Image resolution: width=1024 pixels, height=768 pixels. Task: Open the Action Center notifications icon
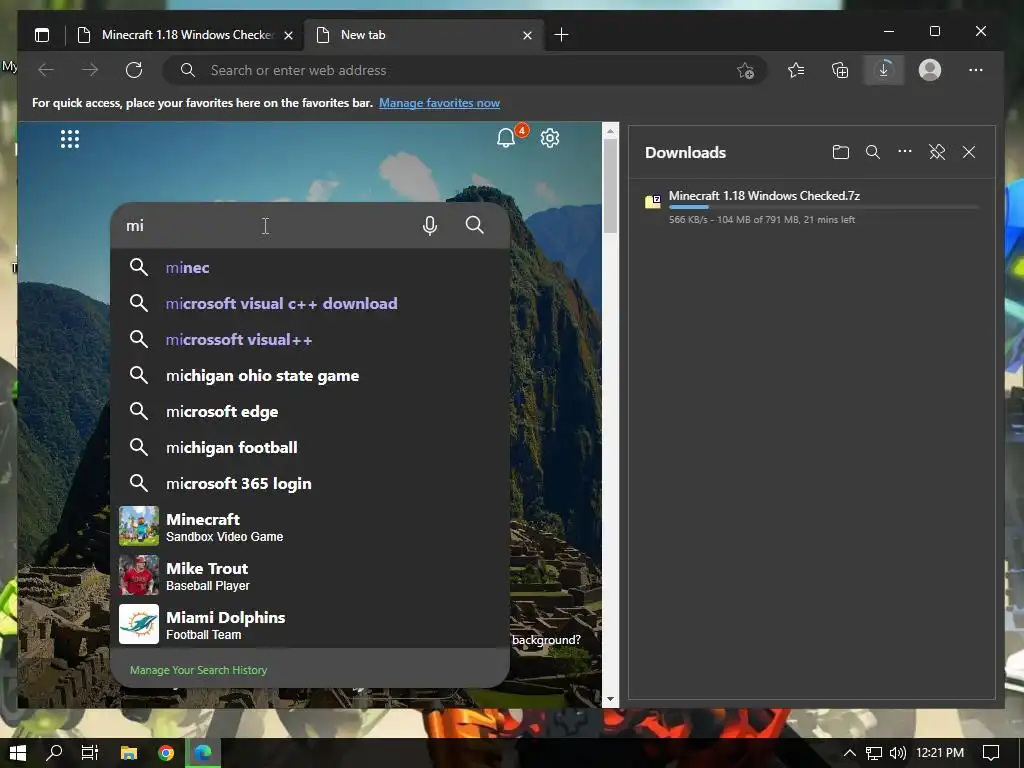click(991, 753)
